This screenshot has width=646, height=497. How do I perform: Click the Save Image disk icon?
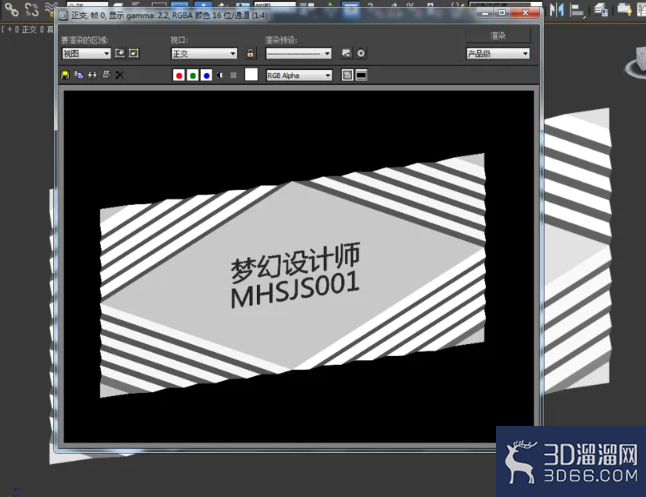[x=65, y=75]
